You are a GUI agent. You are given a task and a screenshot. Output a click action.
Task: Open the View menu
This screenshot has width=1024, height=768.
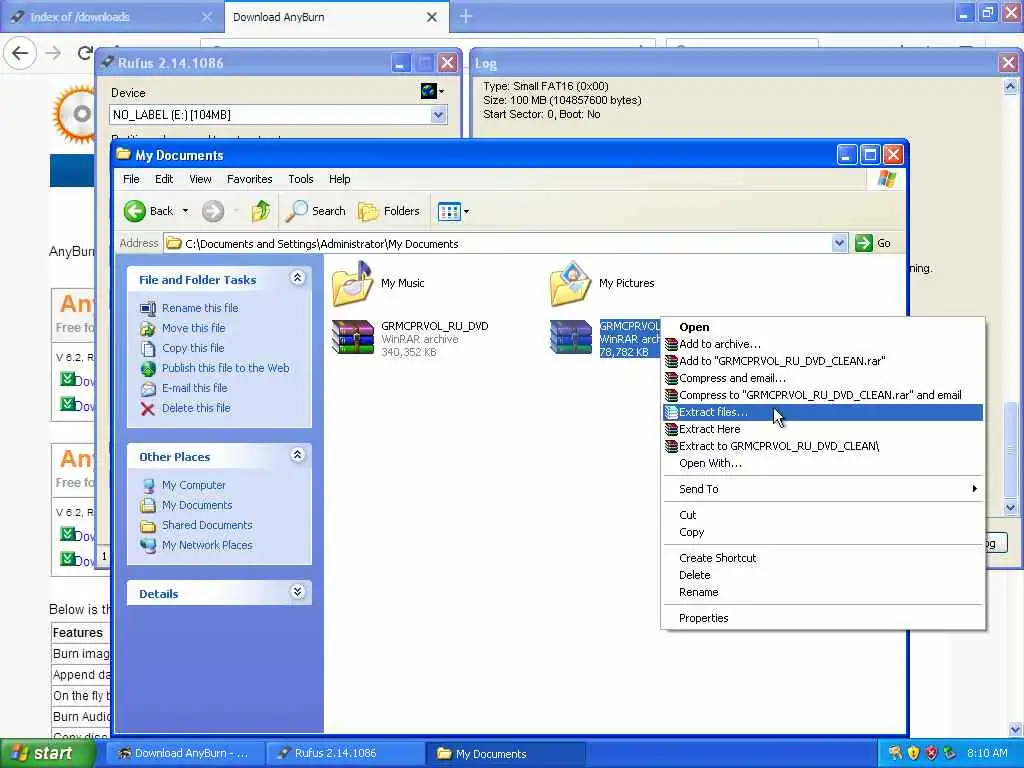tap(200, 179)
